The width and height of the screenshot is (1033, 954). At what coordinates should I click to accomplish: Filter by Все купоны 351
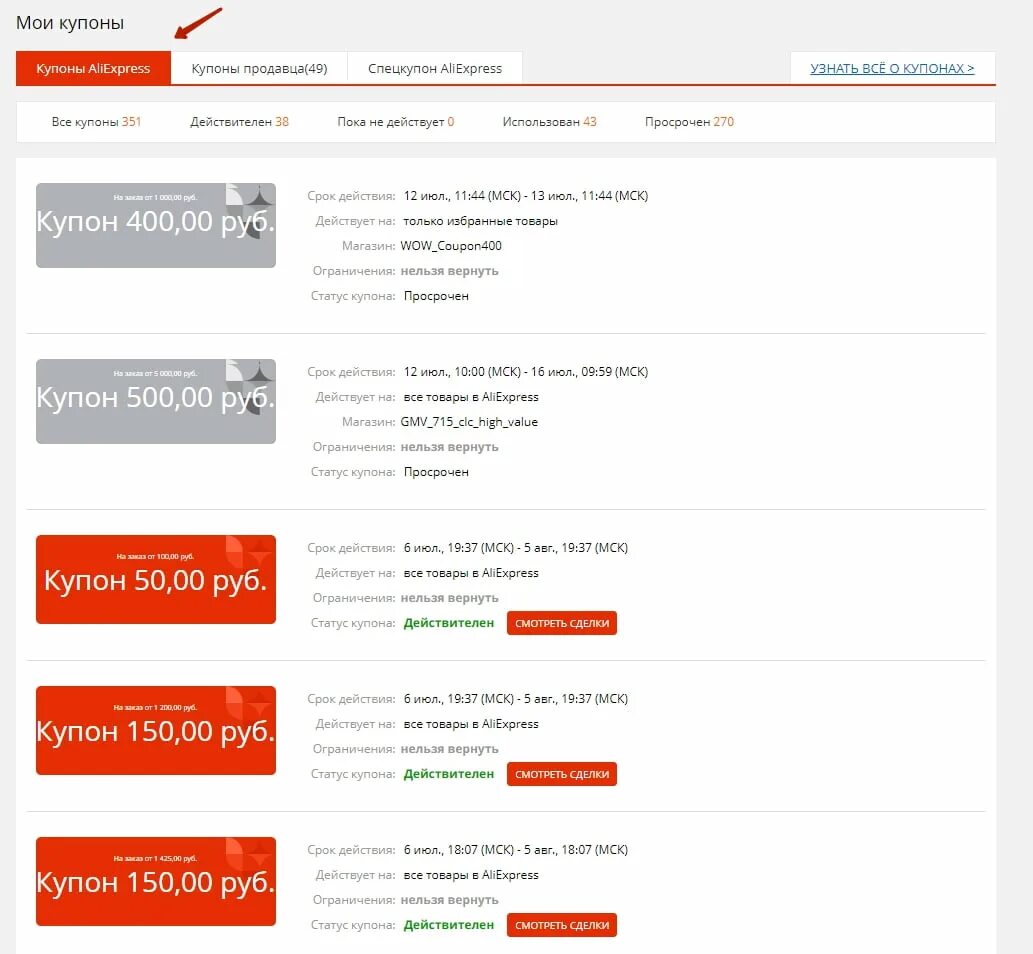96,122
